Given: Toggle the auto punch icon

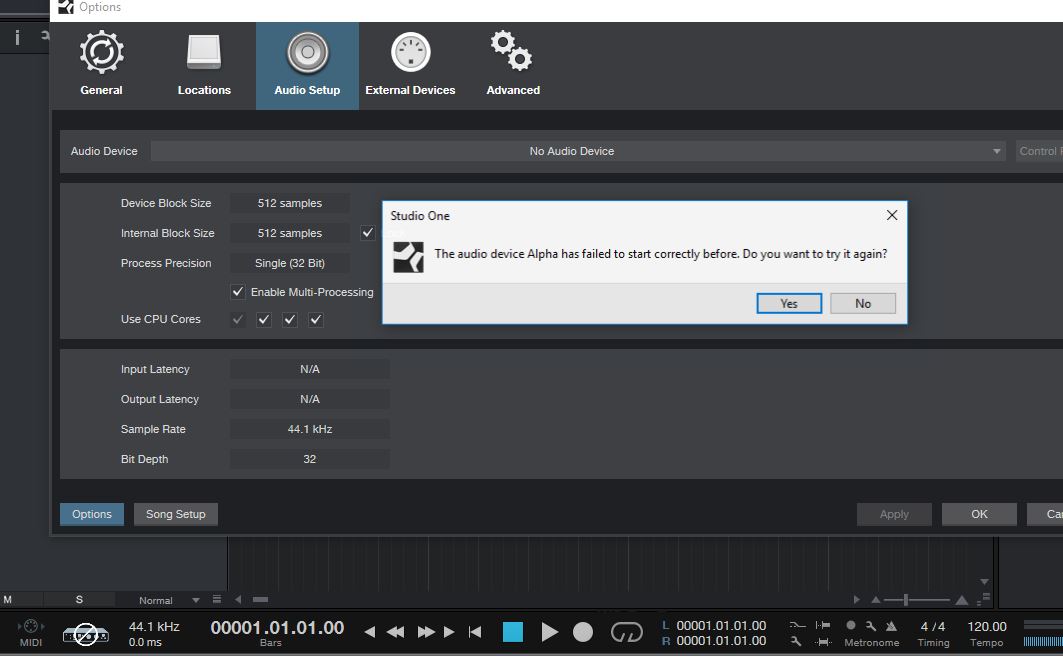Looking at the screenshot, I should coord(797,625).
